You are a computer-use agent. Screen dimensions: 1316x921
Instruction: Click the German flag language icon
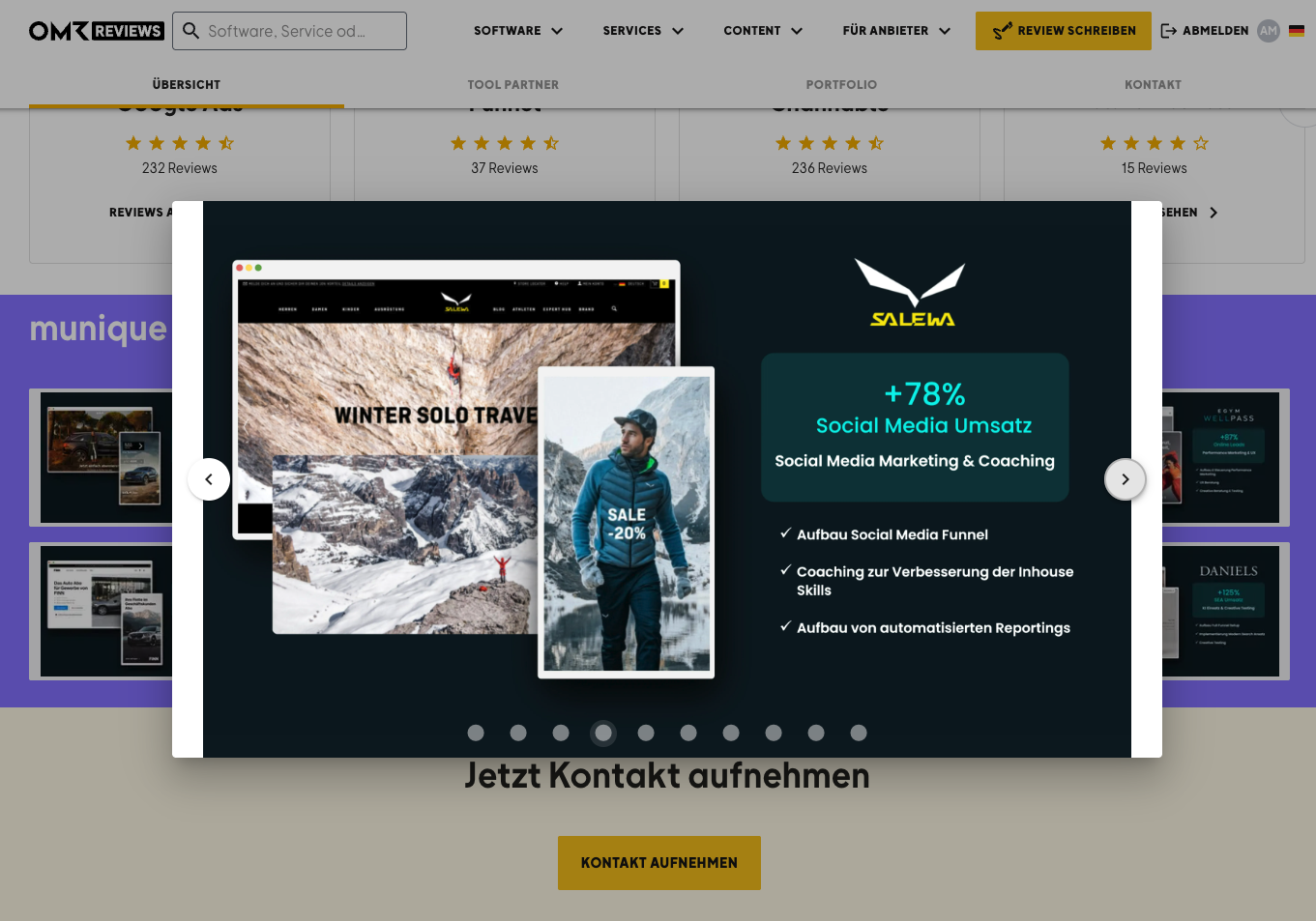click(1297, 31)
